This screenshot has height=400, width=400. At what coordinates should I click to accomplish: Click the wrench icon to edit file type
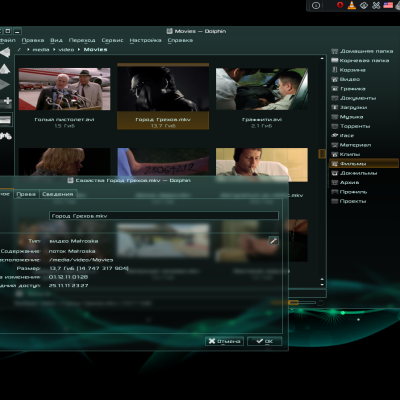(273, 241)
